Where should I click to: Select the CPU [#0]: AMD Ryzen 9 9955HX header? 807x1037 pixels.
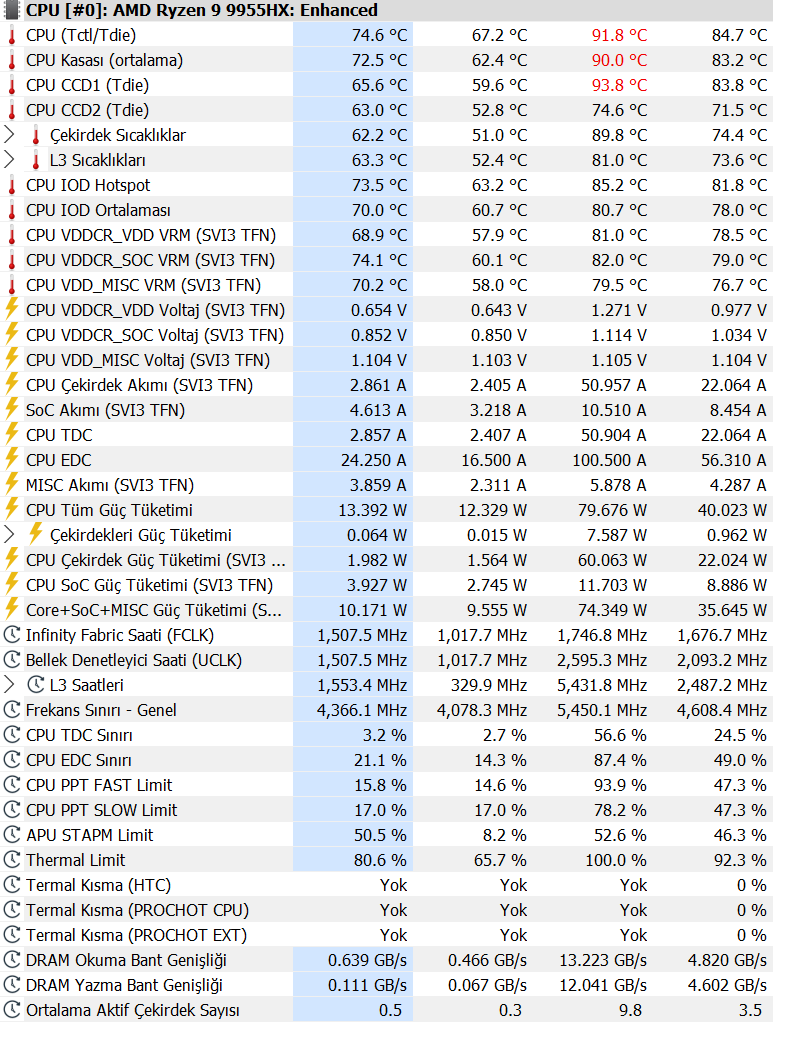pyautogui.click(x=202, y=10)
